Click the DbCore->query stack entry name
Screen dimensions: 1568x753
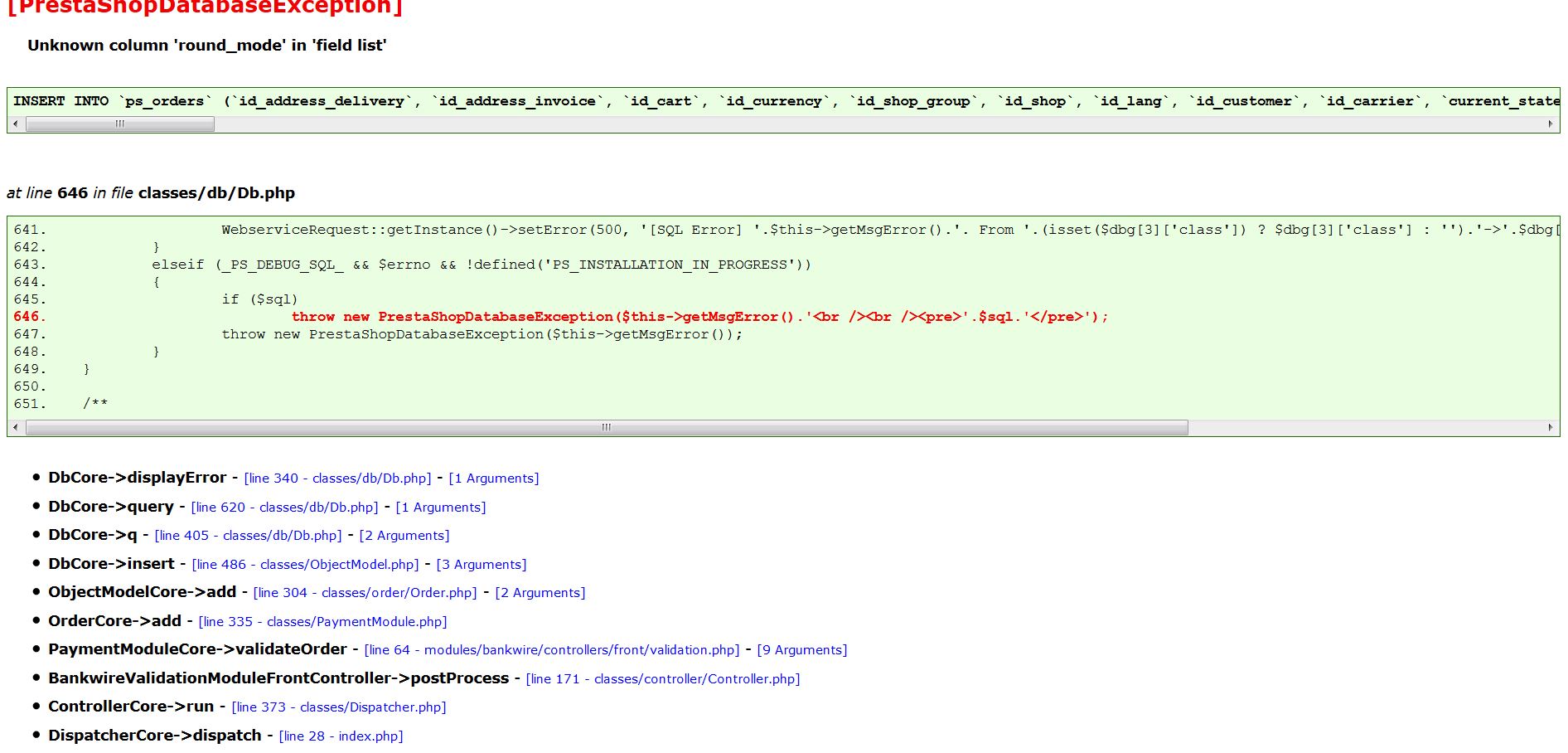111,507
